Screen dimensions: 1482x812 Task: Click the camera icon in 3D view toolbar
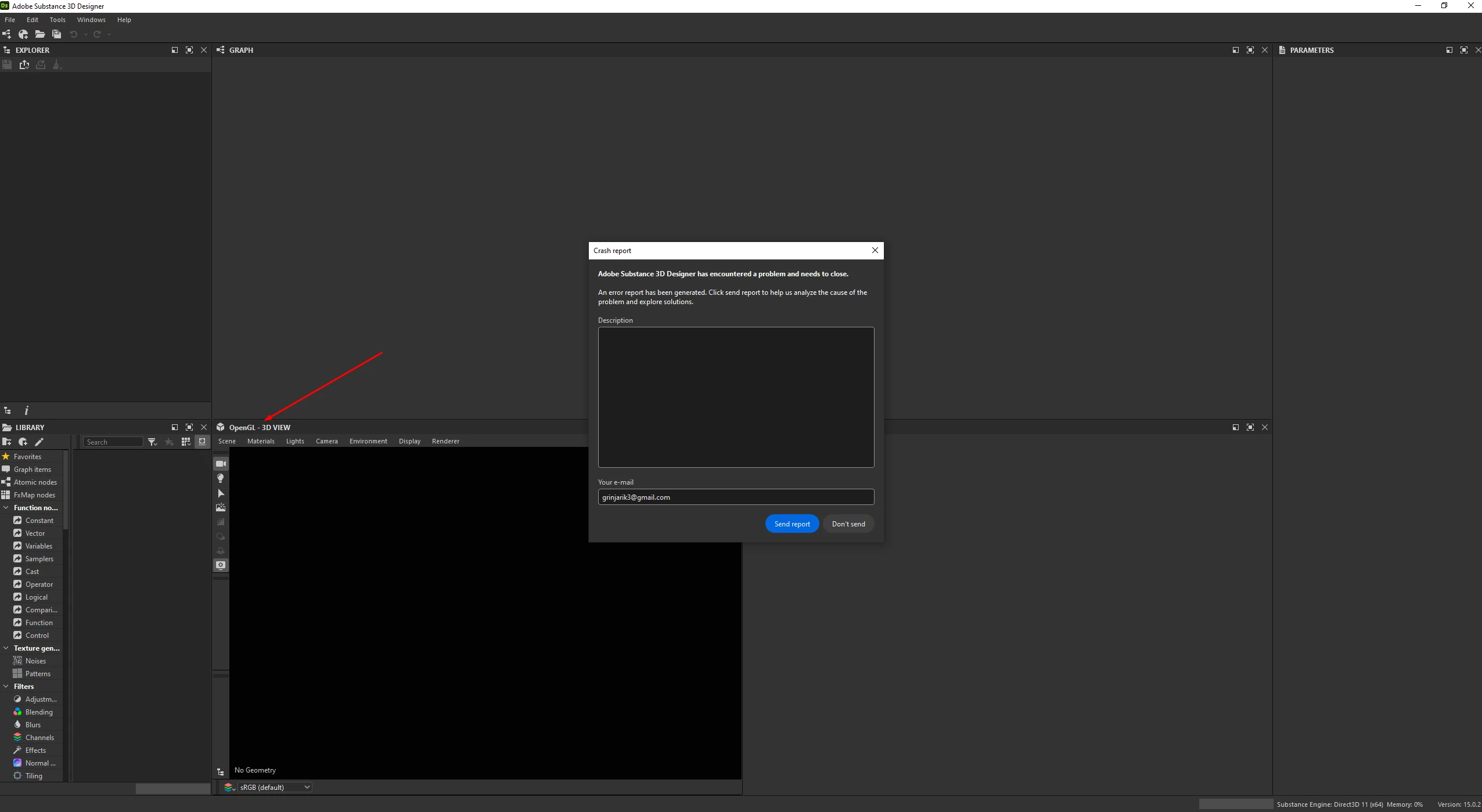point(221,464)
